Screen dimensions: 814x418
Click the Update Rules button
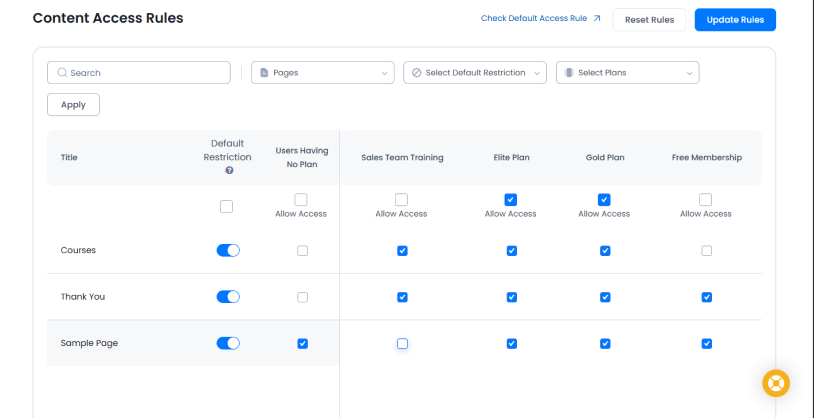(735, 20)
